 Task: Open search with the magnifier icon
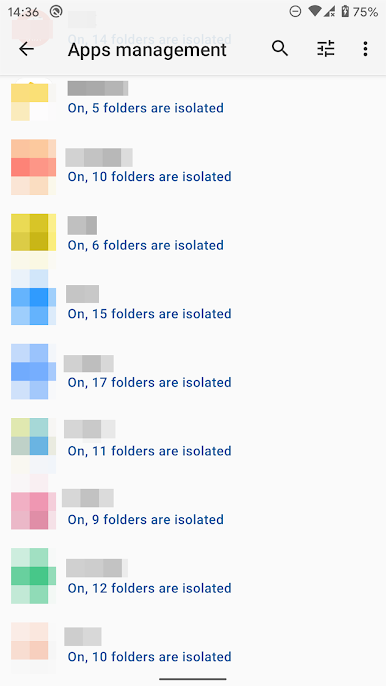click(280, 48)
